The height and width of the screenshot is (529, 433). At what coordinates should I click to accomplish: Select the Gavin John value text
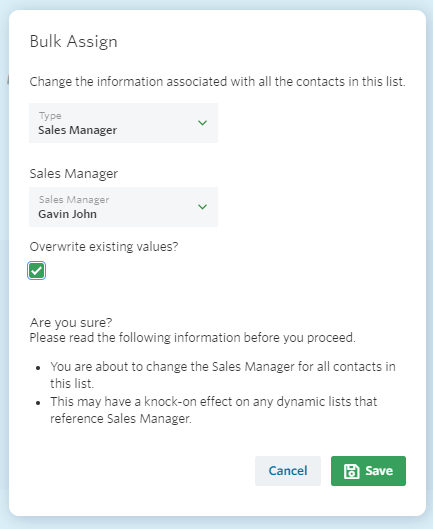click(x=67, y=214)
